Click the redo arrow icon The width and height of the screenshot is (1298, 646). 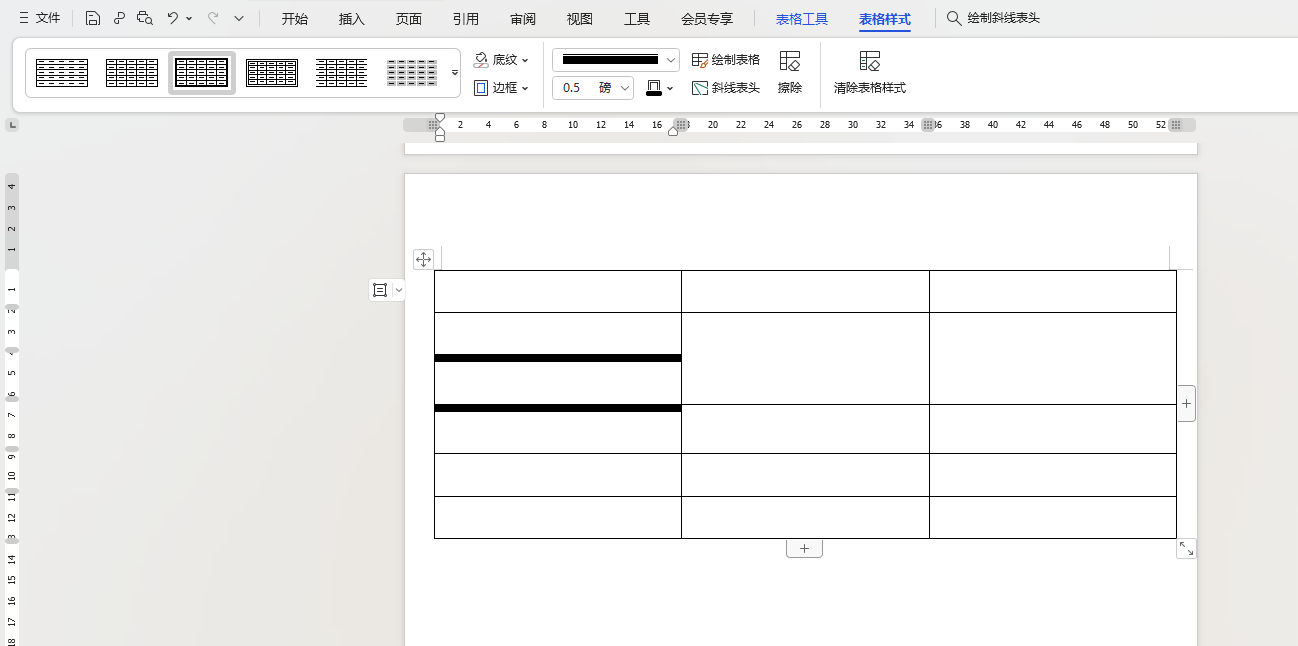click(213, 18)
